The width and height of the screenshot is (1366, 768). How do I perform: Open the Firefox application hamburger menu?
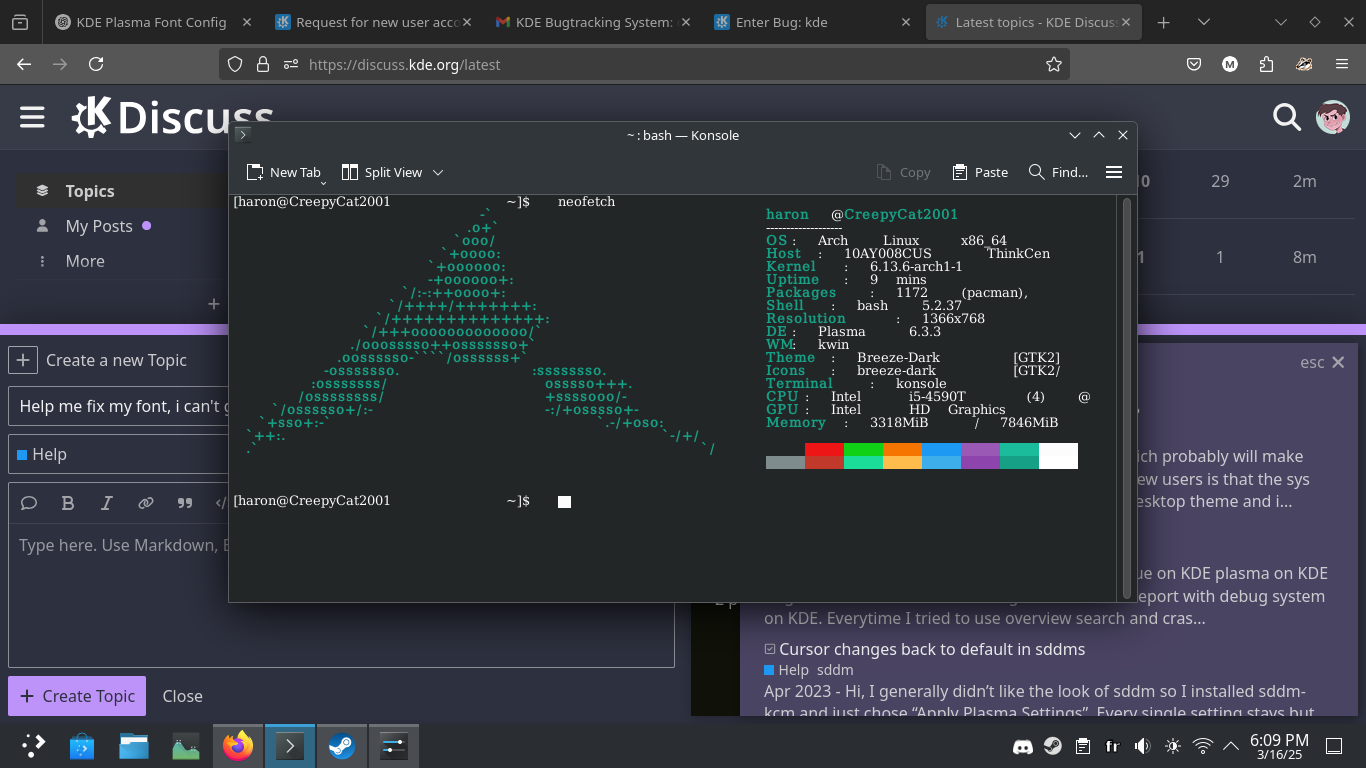pos(1342,64)
